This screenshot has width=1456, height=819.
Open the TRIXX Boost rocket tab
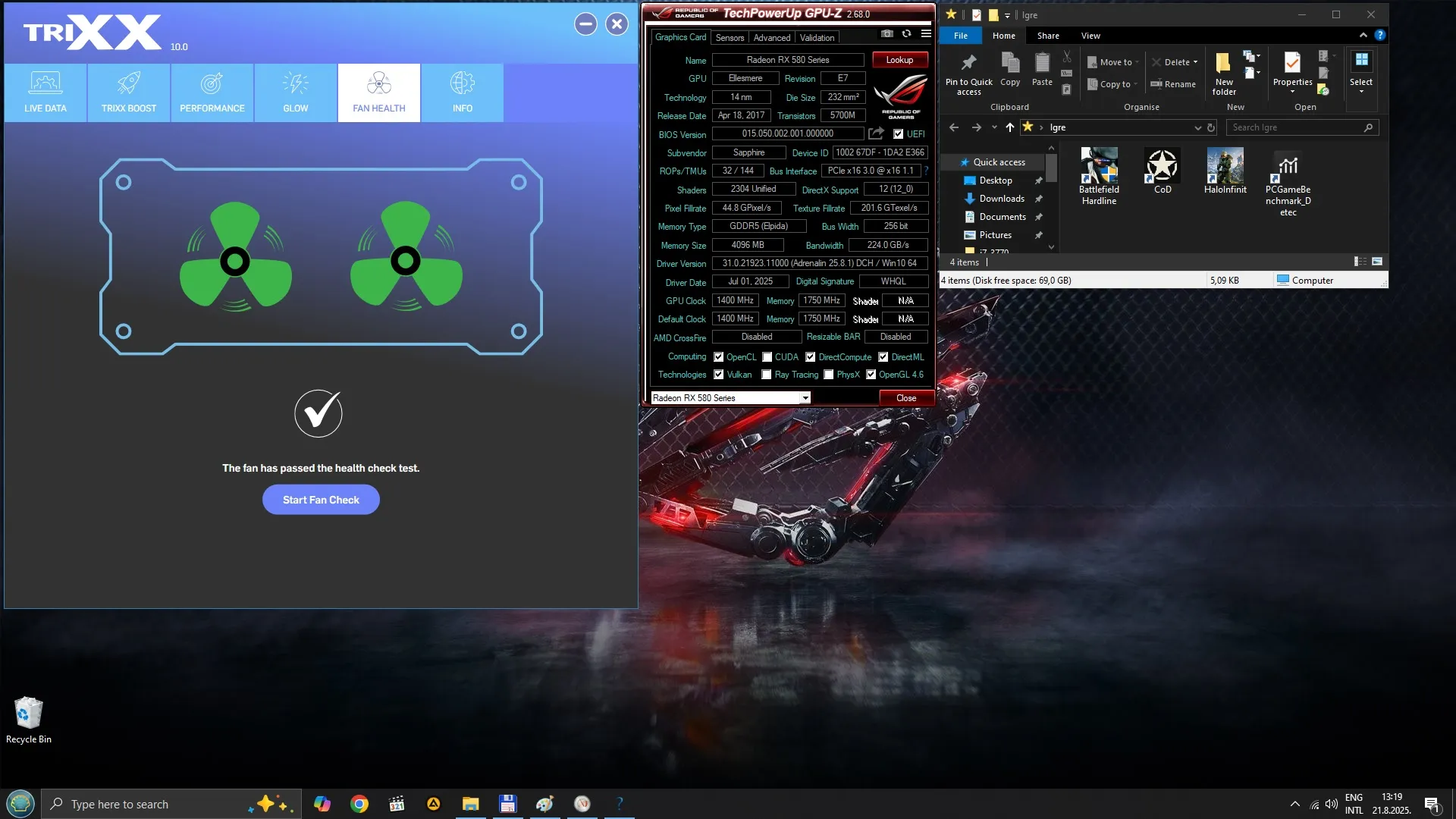pyautogui.click(x=129, y=92)
